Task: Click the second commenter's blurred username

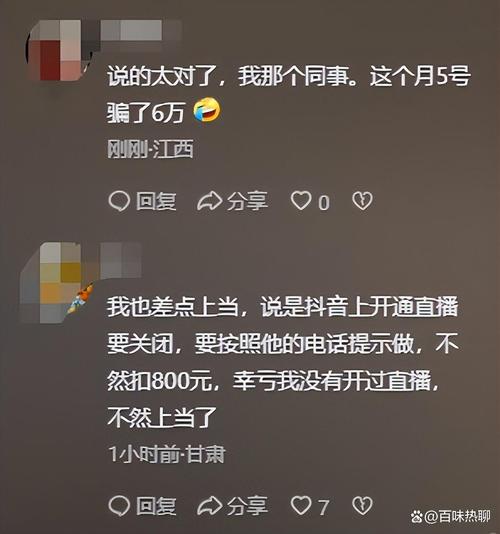Action: click(x=121, y=260)
